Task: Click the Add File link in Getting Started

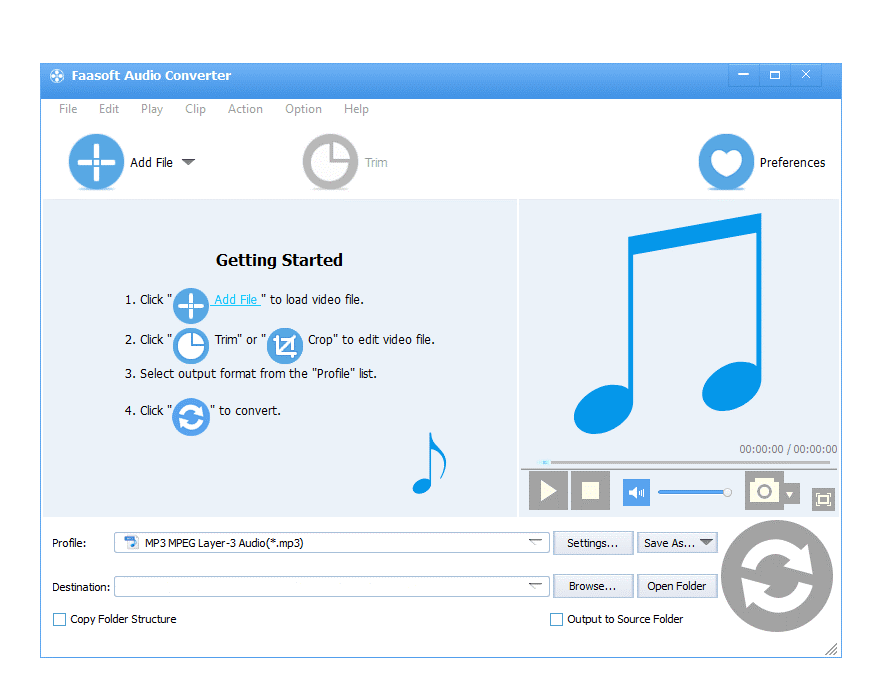Action: pos(237,299)
